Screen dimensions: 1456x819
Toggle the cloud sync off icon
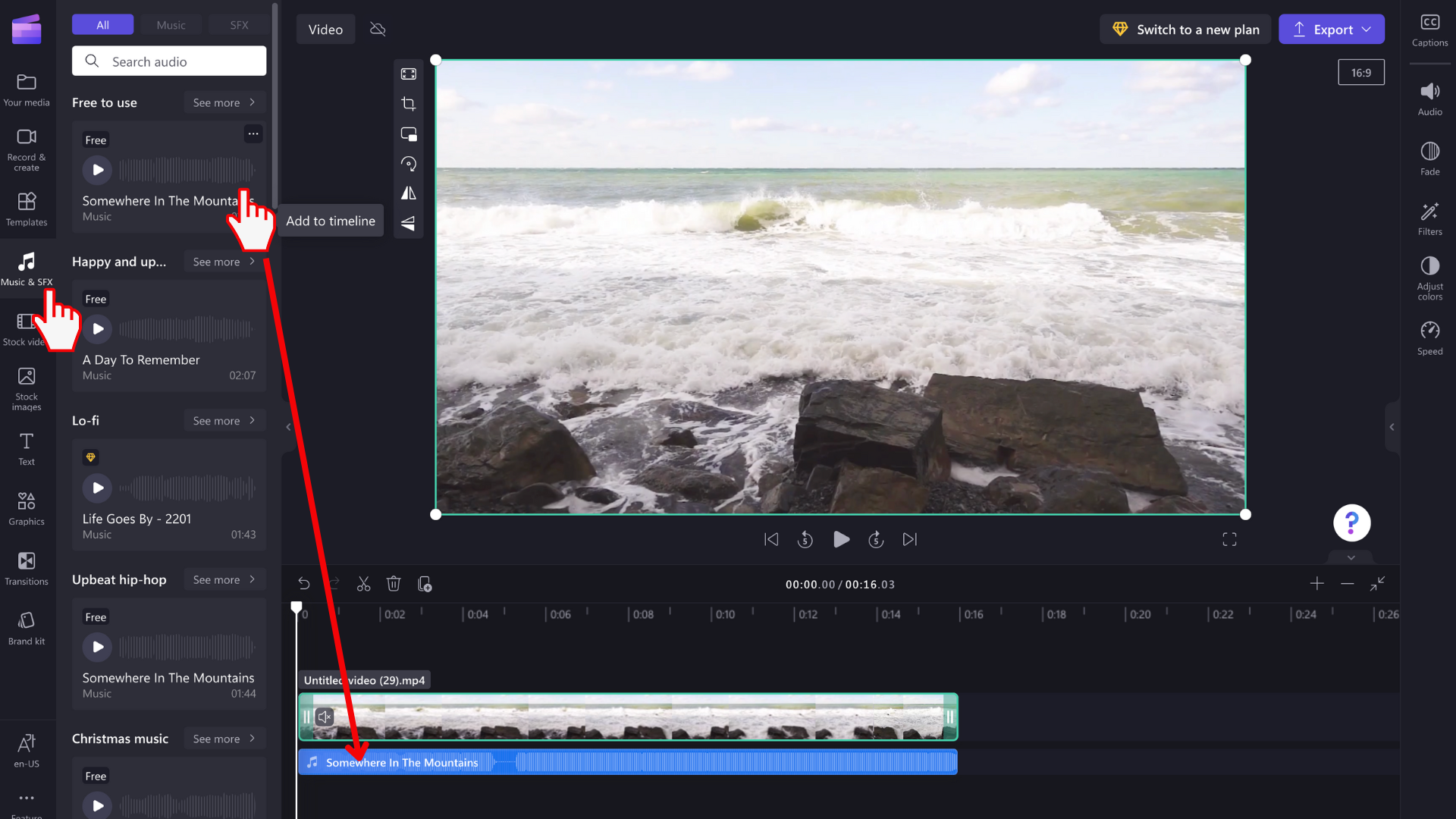(x=378, y=30)
